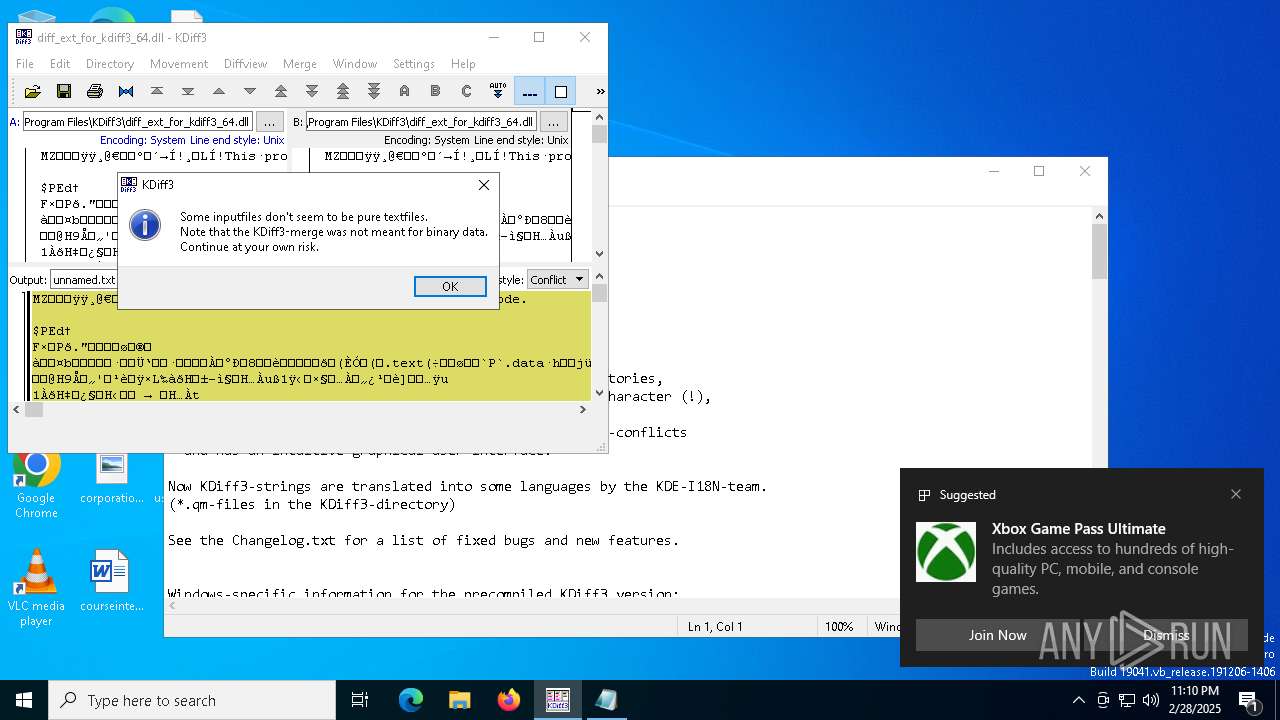The width and height of the screenshot is (1280, 720).
Task: Select lines from B icon
Action: coord(435,91)
